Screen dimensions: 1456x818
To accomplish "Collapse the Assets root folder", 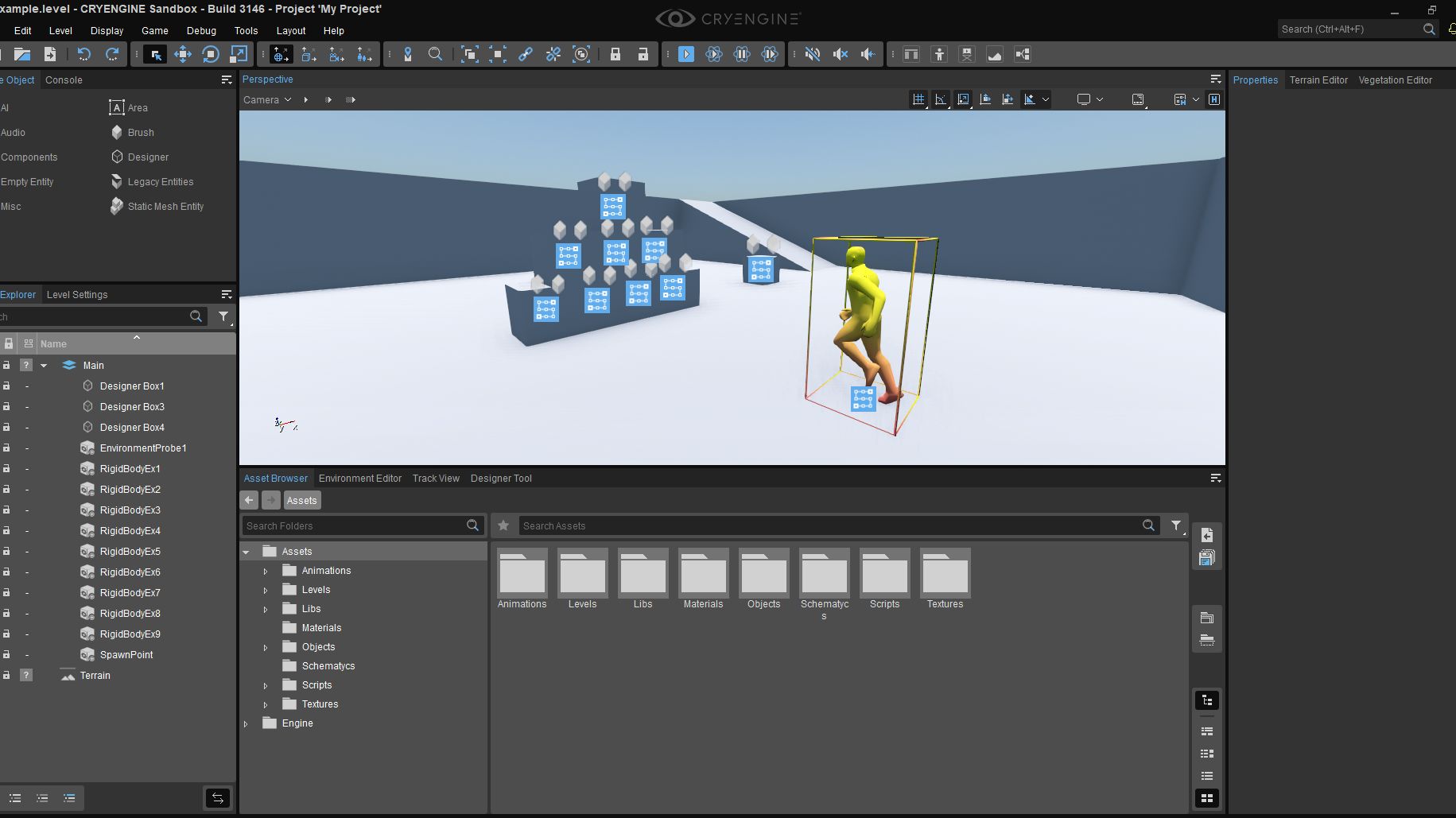I will [x=246, y=552].
